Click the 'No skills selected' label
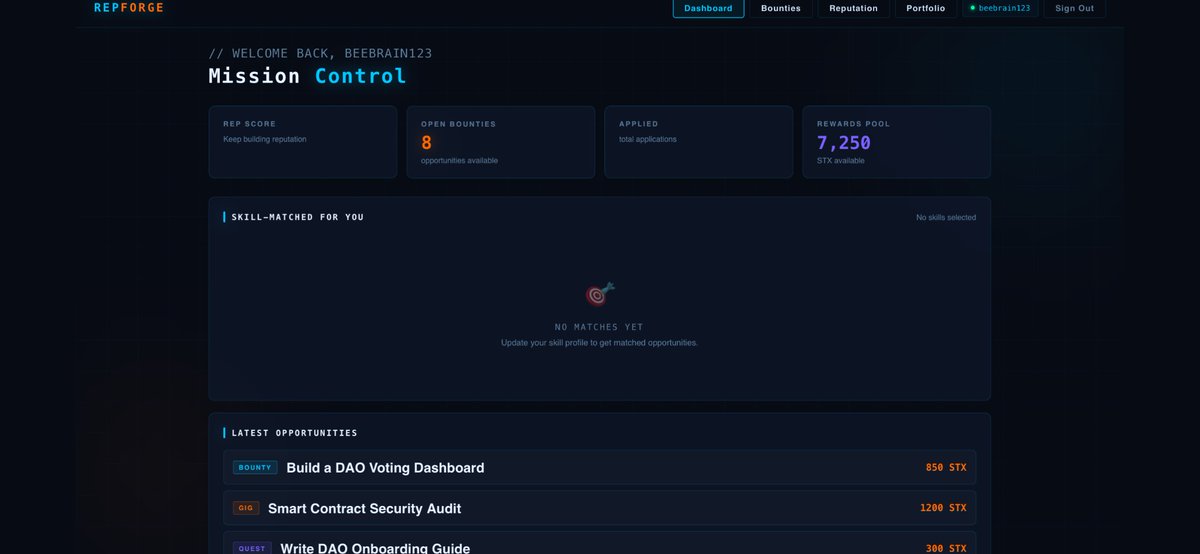The width and height of the screenshot is (1200, 554). (946, 217)
